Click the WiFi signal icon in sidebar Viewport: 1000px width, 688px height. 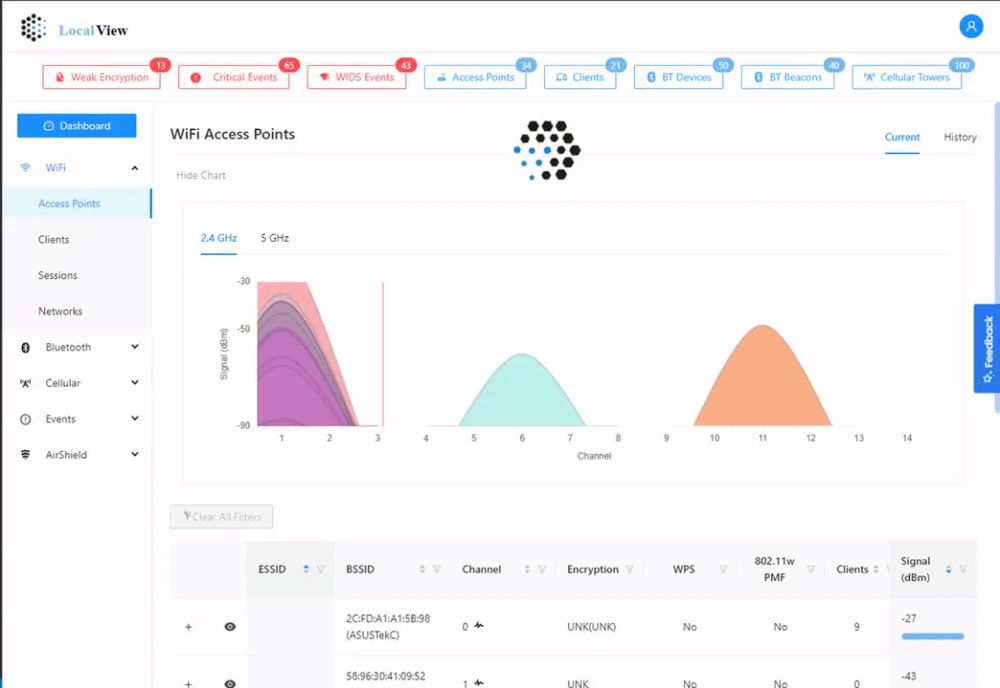pyautogui.click(x=26, y=168)
